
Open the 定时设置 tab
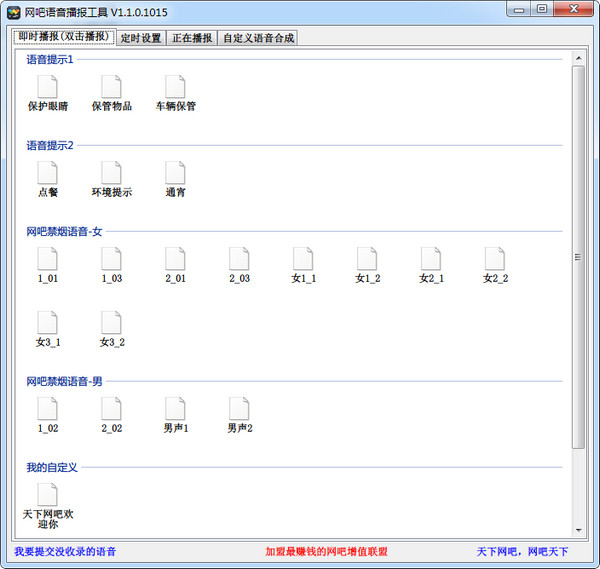pyautogui.click(x=141, y=38)
